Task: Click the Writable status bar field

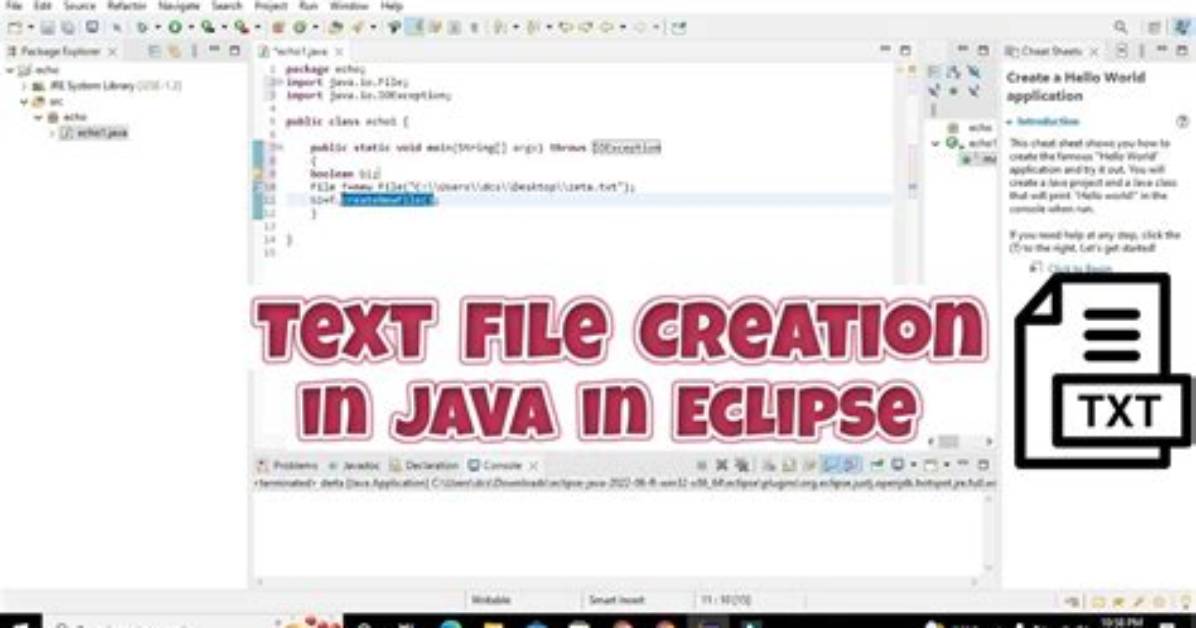Action: (490, 600)
